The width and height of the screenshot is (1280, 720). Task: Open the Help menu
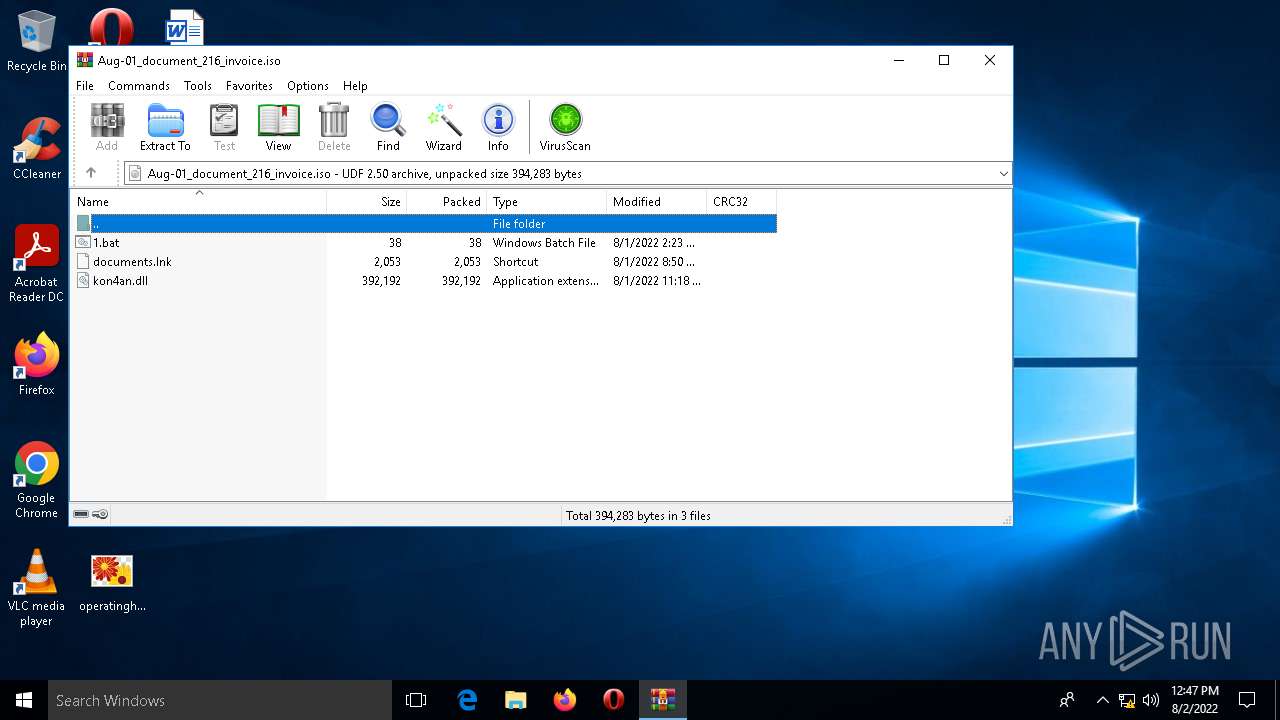(x=355, y=86)
